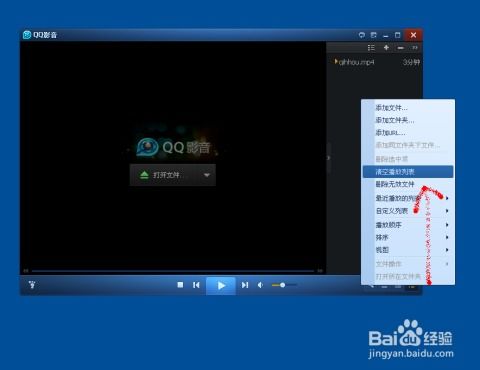Mute audio with the speaker icon
This screenshot has width=480, height=370.
tap(260, 285)
